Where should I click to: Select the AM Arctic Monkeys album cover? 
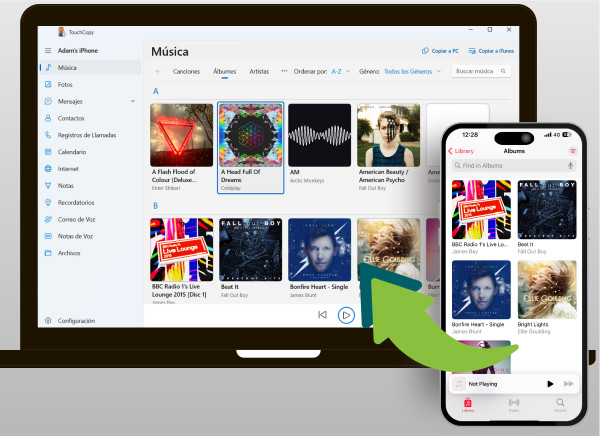(x=320, y=135)
